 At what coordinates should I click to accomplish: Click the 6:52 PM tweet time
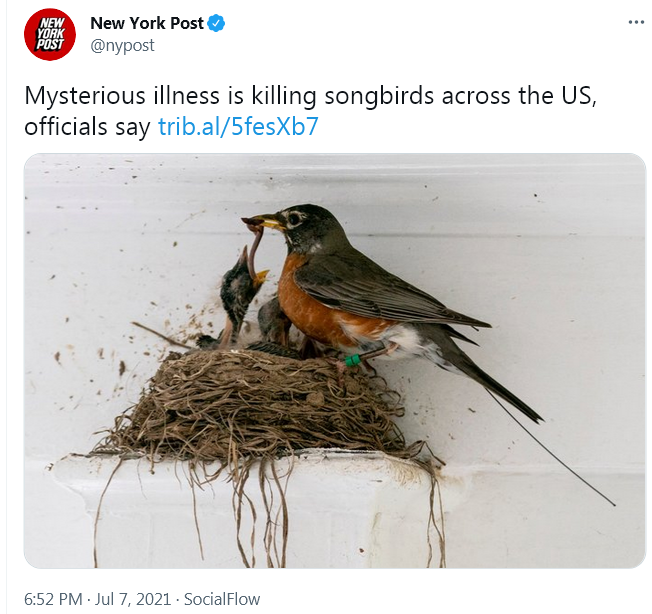53,599
